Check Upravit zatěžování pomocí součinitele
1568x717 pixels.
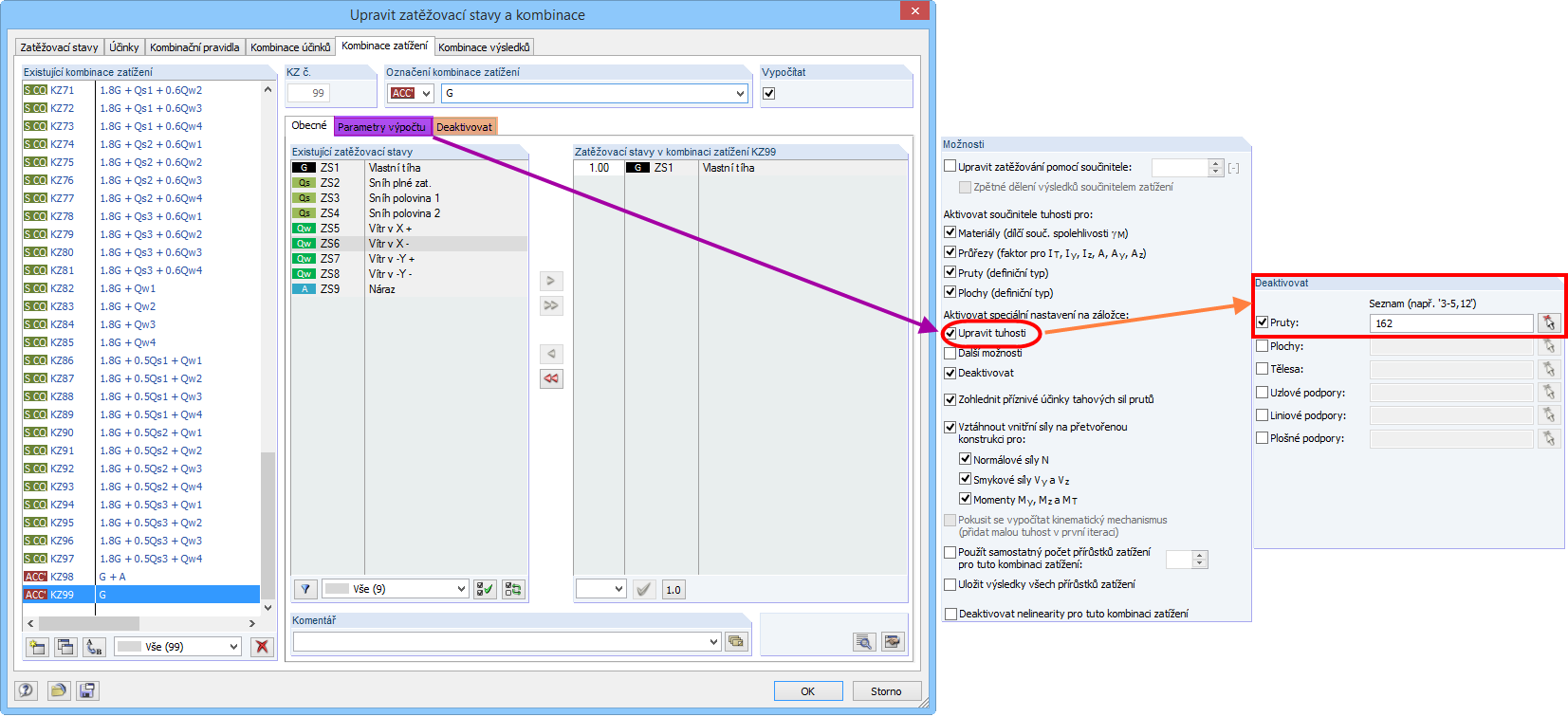(950, 166)
